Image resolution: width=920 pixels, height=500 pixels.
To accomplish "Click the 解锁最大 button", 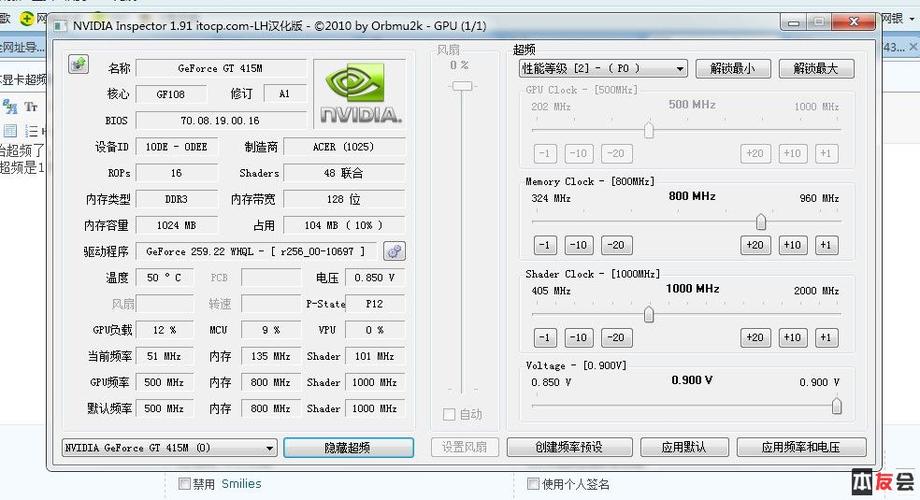I will click(x=816, y=69).
